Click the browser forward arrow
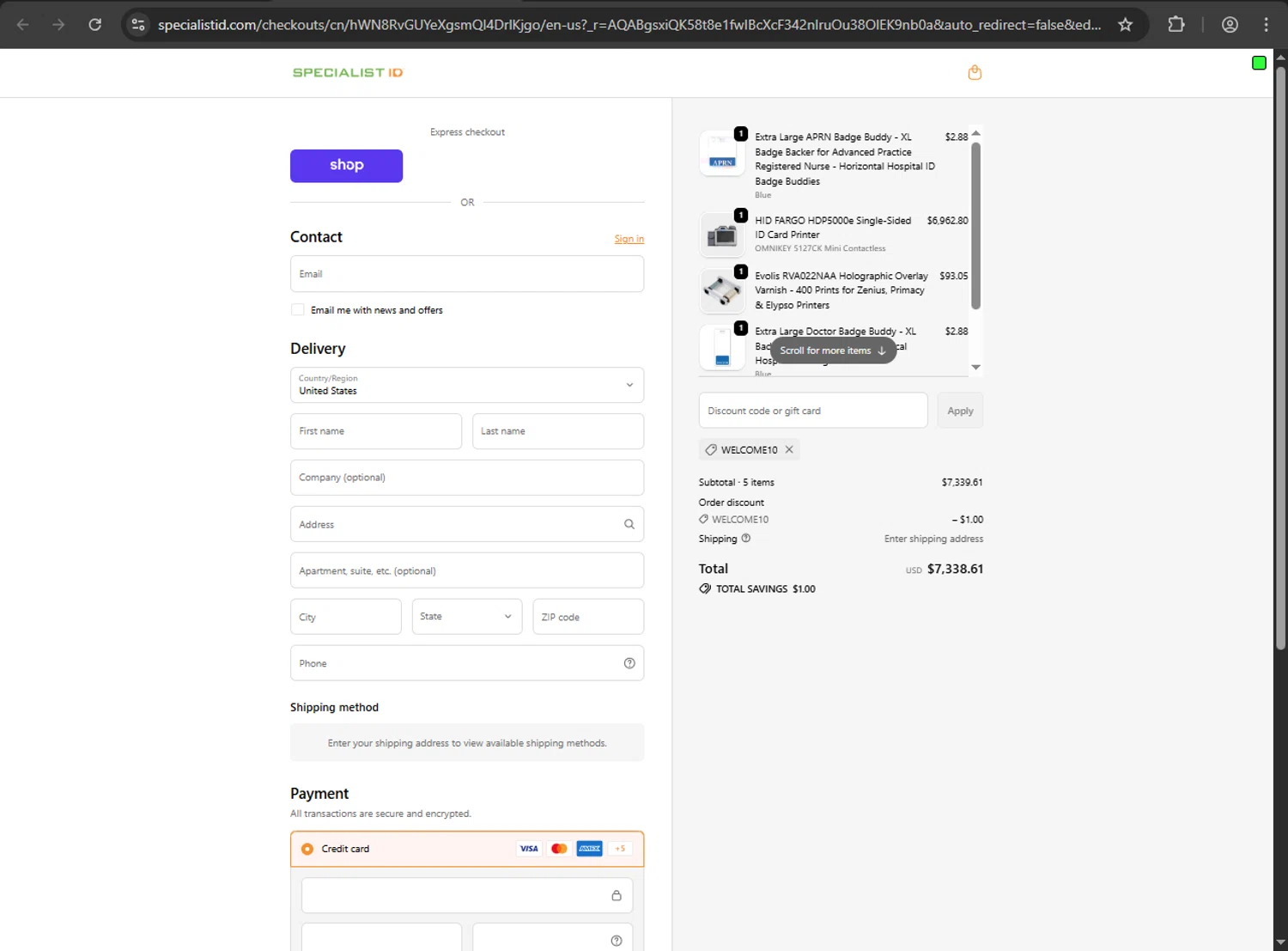 click(x=58, y=25)
